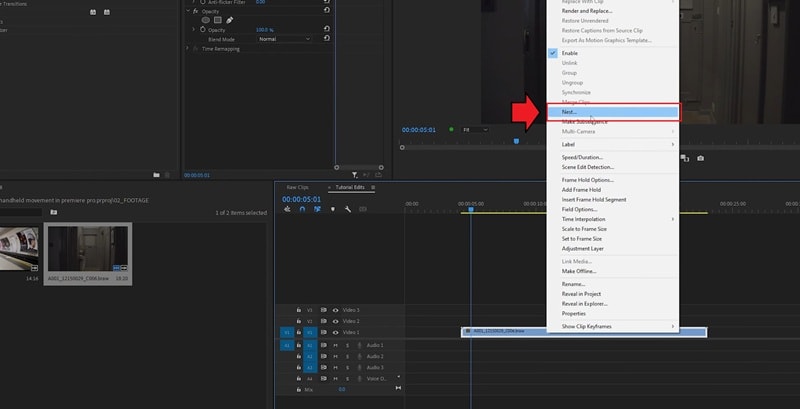800x409 pixels.
Task: Select the hallway A001 .braw clip thumbnail
Action: 88,249
